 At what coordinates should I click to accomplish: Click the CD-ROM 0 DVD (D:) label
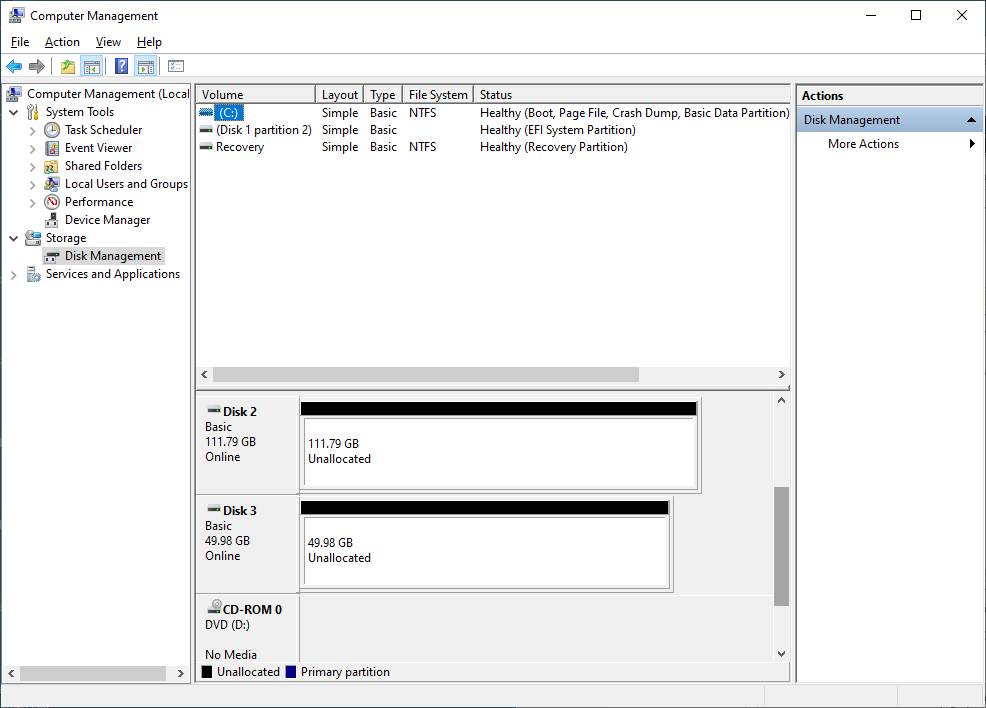coord(227,625)
